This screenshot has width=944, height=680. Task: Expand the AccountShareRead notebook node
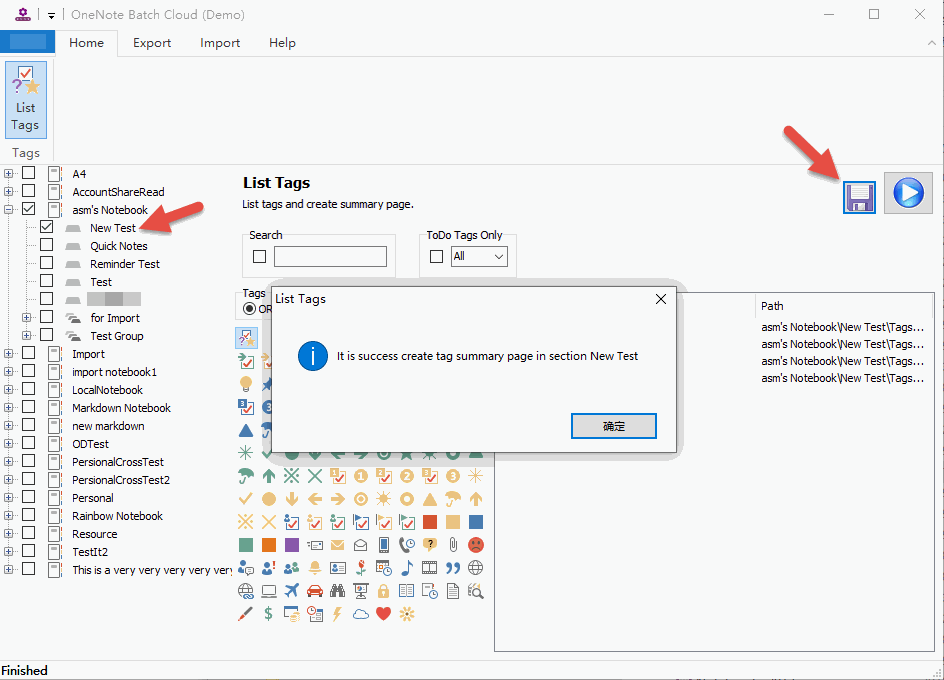tap(8, 192)
